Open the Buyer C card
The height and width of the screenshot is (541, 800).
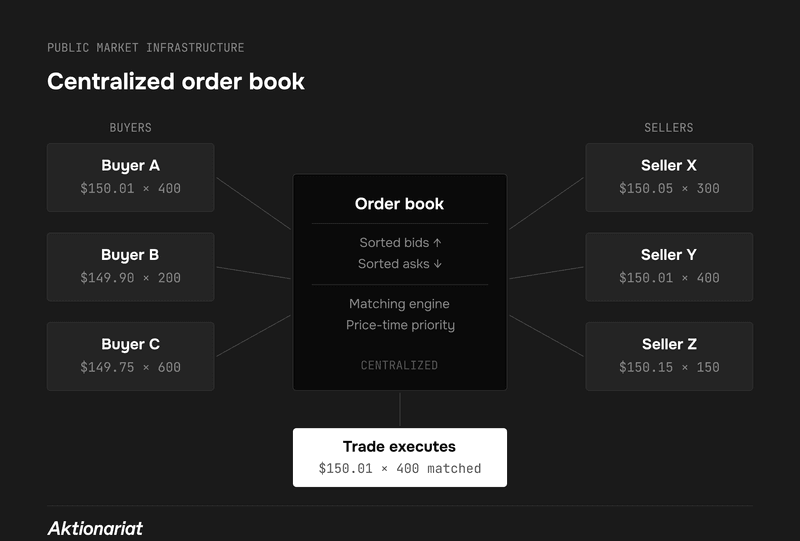[x=130, y=355]
